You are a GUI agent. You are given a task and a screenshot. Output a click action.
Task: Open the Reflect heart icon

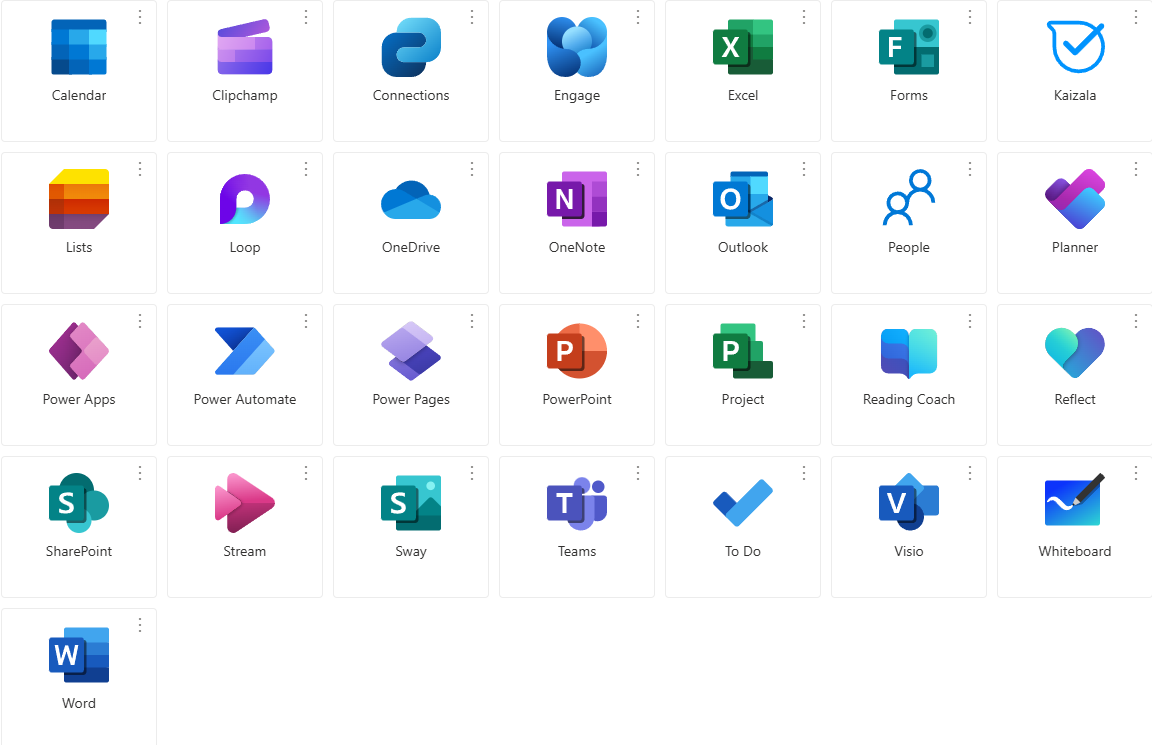point(1075,353)
